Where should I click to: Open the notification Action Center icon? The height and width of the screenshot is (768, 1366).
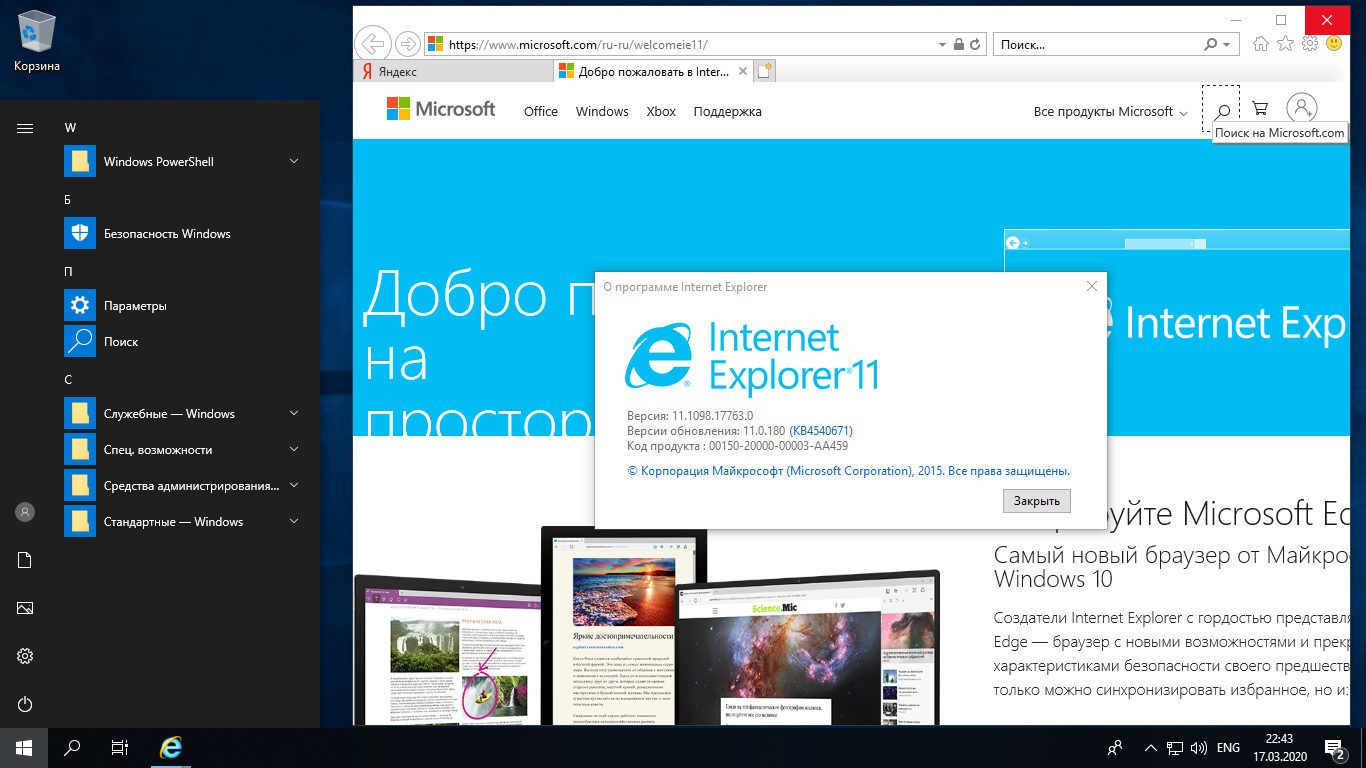(x=1334, y=748)
